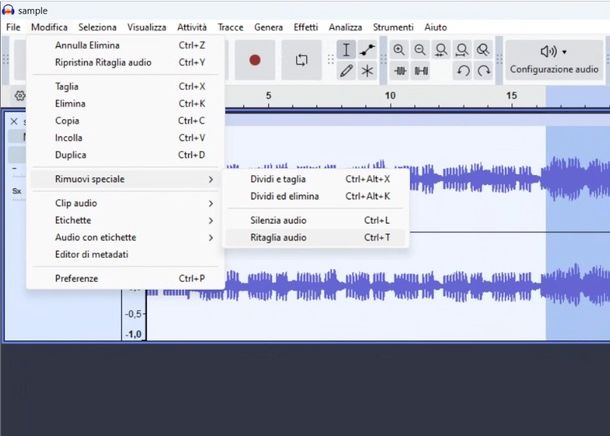Screen dimensions: 610x436
Task: Open the Seleziona menu
Action: click(x=97, y=27)
